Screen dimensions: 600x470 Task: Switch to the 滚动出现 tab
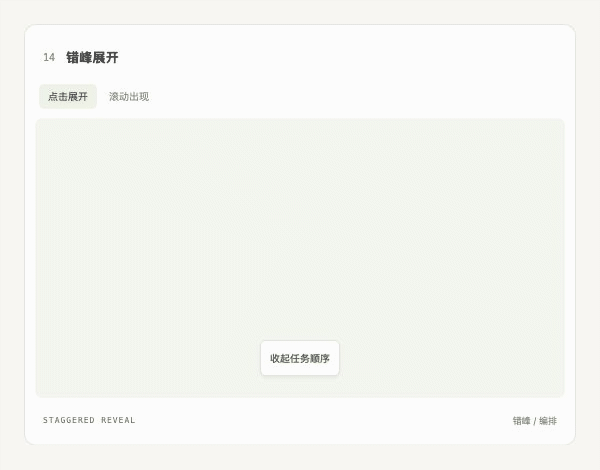(x=129, y=96)
